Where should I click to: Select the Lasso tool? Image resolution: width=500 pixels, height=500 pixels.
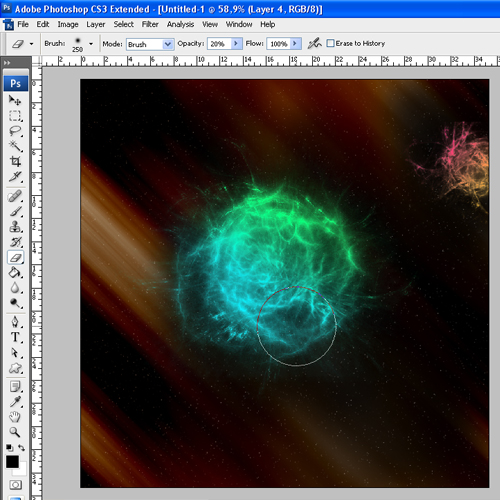click(15, 131)
